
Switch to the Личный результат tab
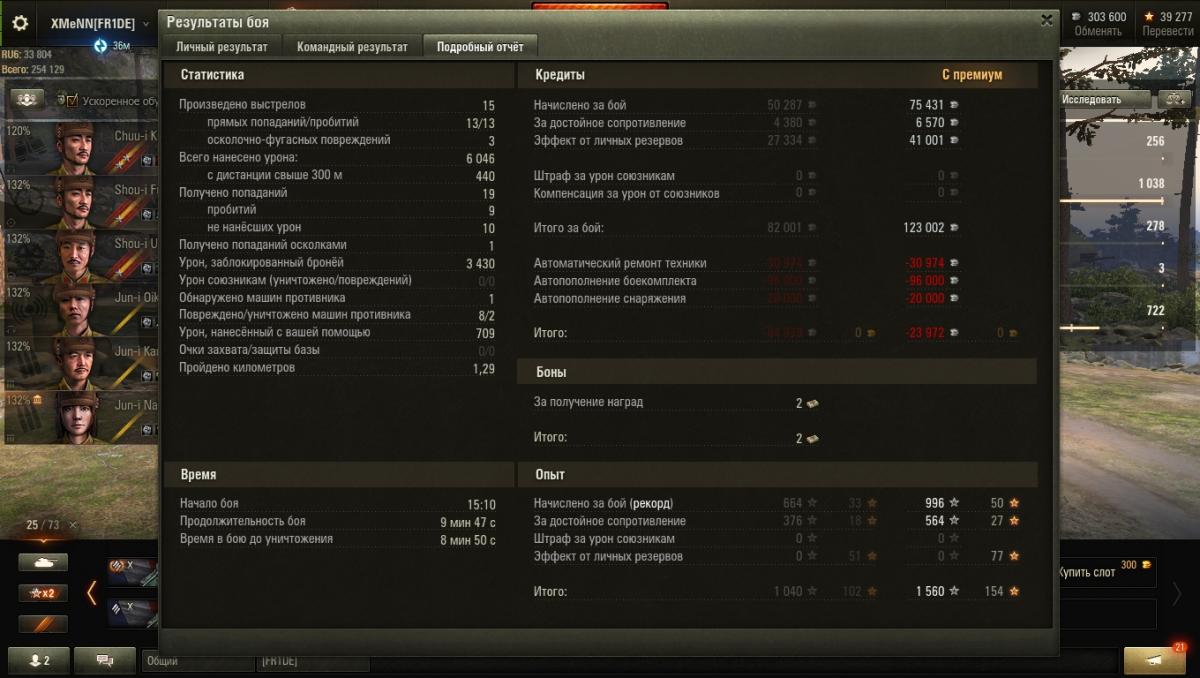pyautogui.click(x=222, y=47)
